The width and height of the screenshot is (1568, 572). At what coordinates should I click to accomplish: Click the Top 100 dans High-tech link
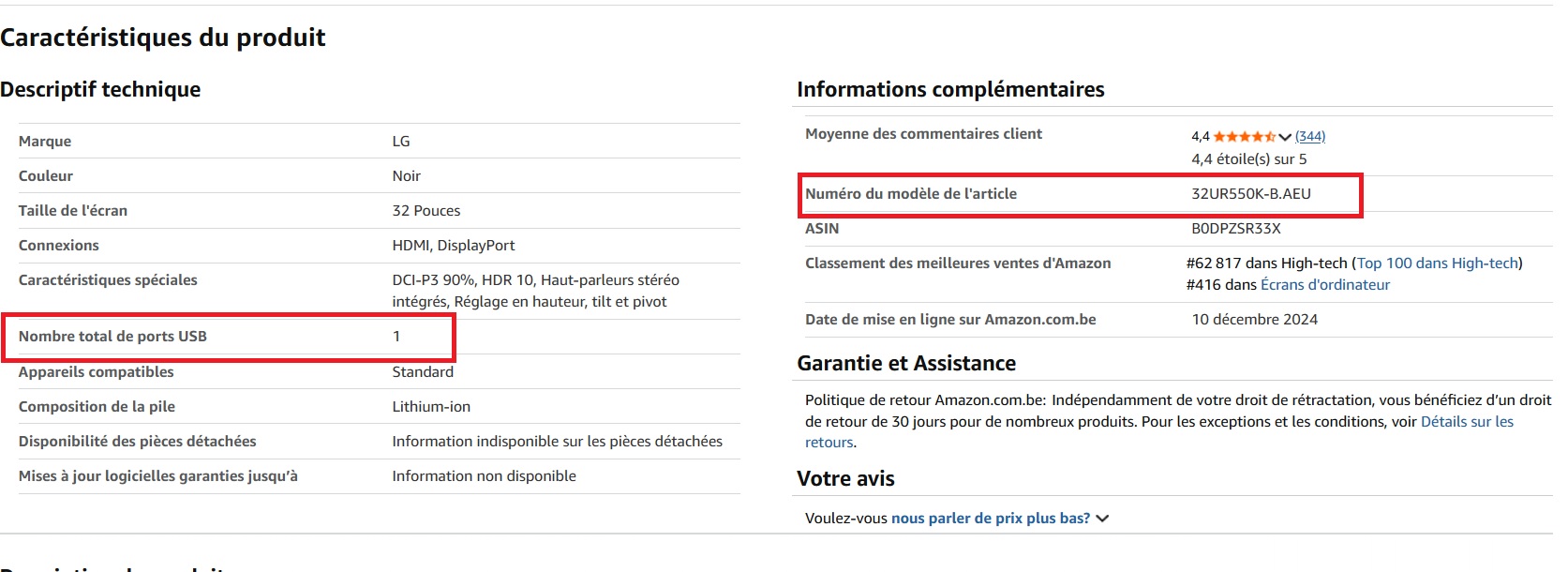tap(1438, 263)
